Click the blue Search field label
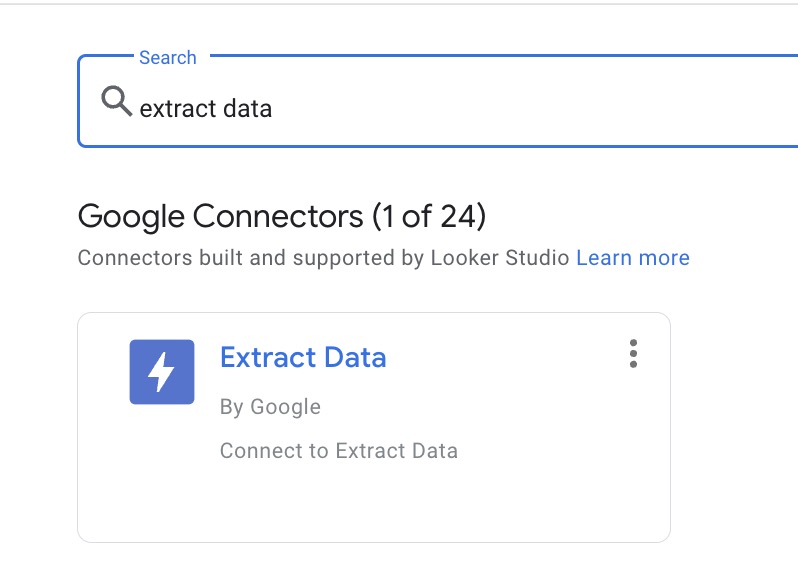The height and width of the screenshot is (568, 798). point(167,58)
